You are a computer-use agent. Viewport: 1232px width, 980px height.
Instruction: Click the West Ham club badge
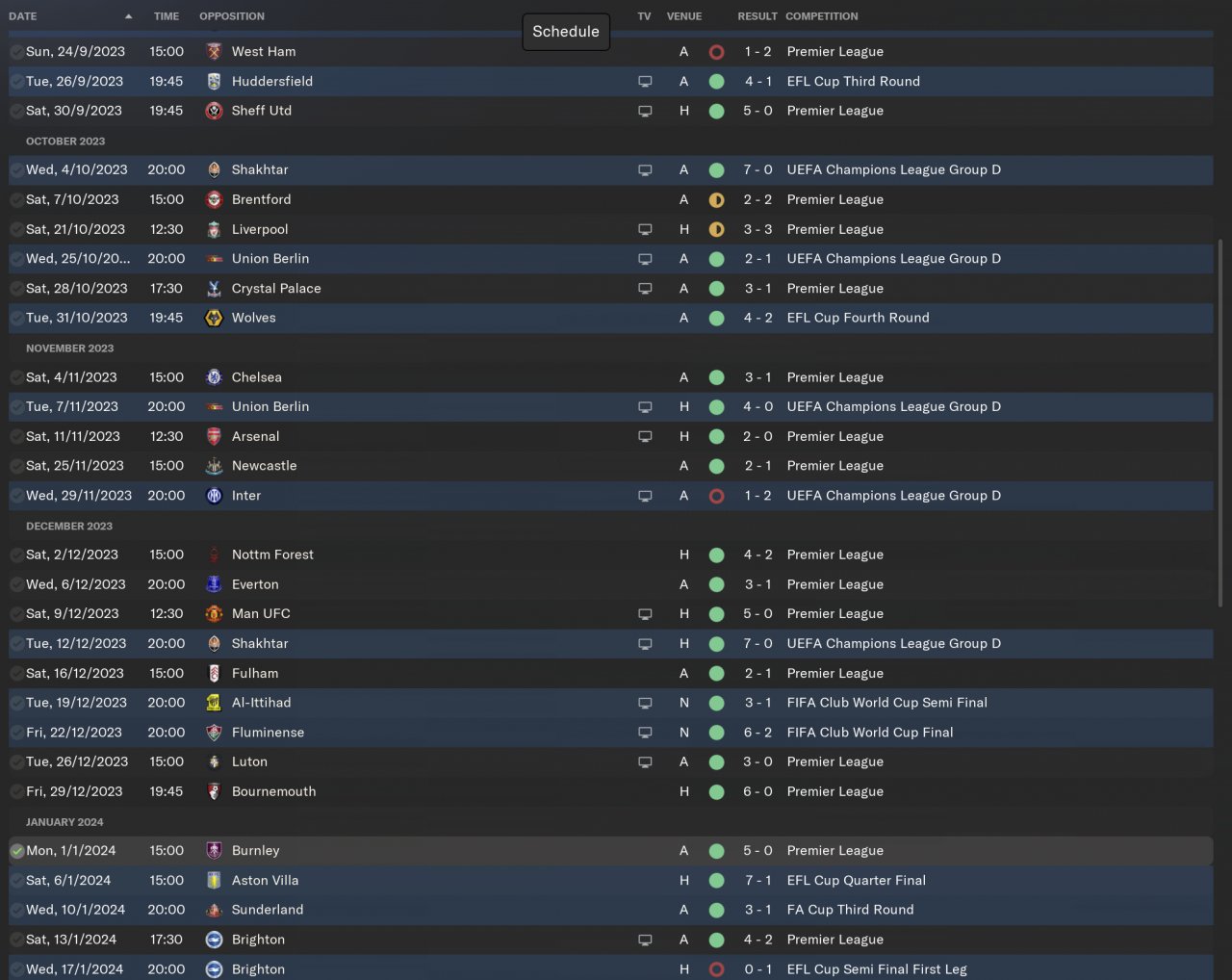pyautogui.click(x=214, y=52)
